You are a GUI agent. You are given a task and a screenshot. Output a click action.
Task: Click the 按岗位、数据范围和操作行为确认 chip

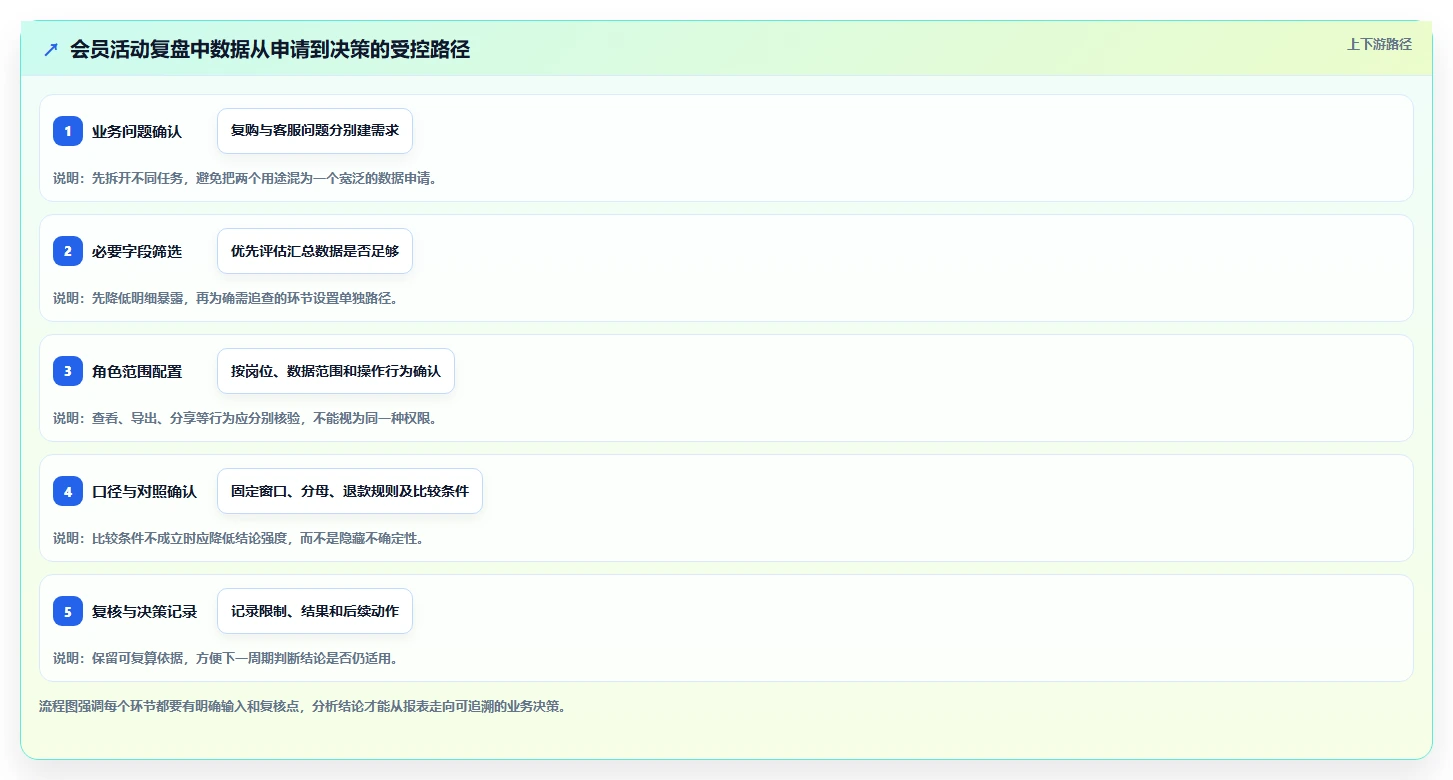click(x=336, y=371)
